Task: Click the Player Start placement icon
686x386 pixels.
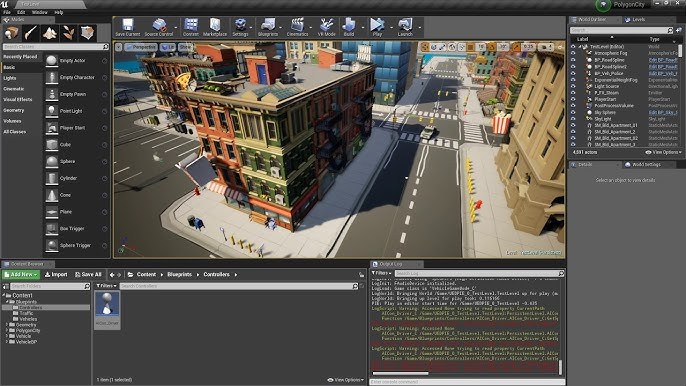Action: (52, 128)
